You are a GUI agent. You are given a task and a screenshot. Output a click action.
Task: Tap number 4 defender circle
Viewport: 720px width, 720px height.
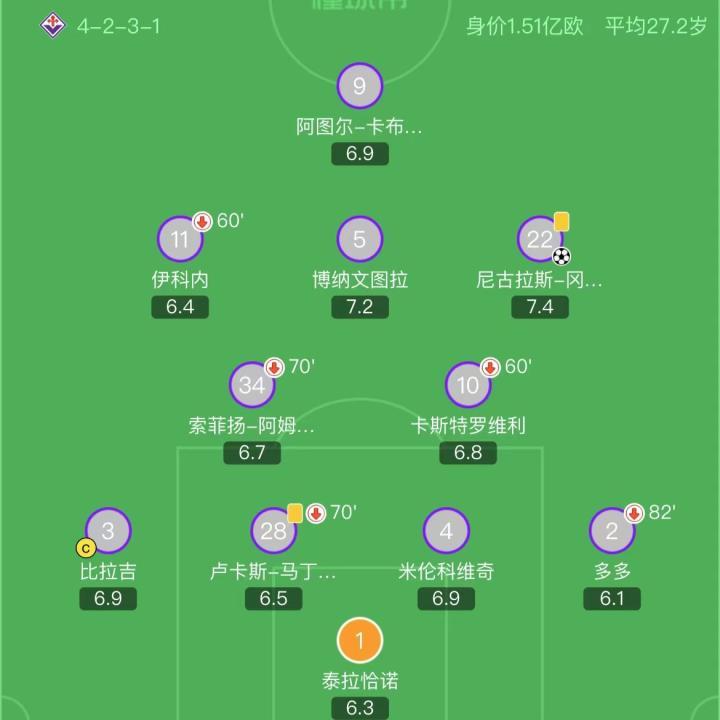tap(446, 532)
